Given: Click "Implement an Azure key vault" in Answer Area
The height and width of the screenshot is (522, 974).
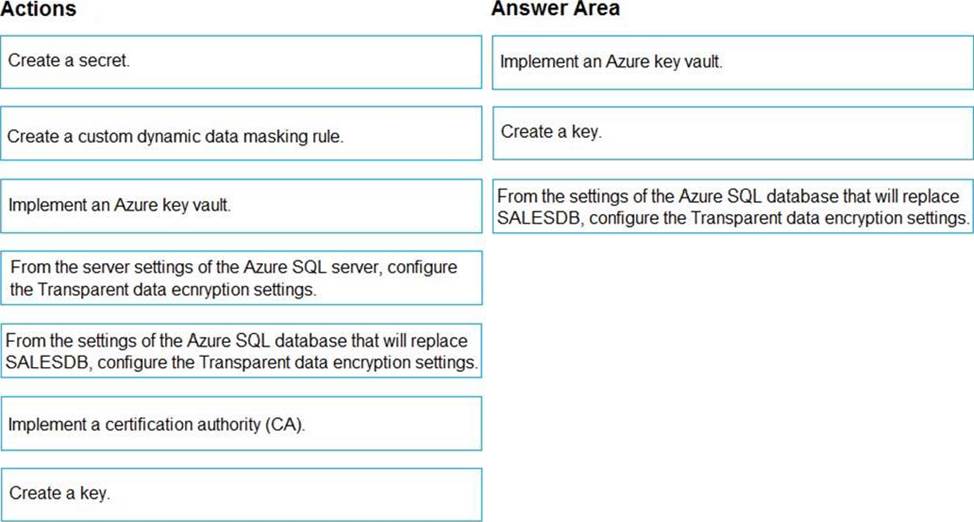Looking at the screenshot, I should [732, 61].
